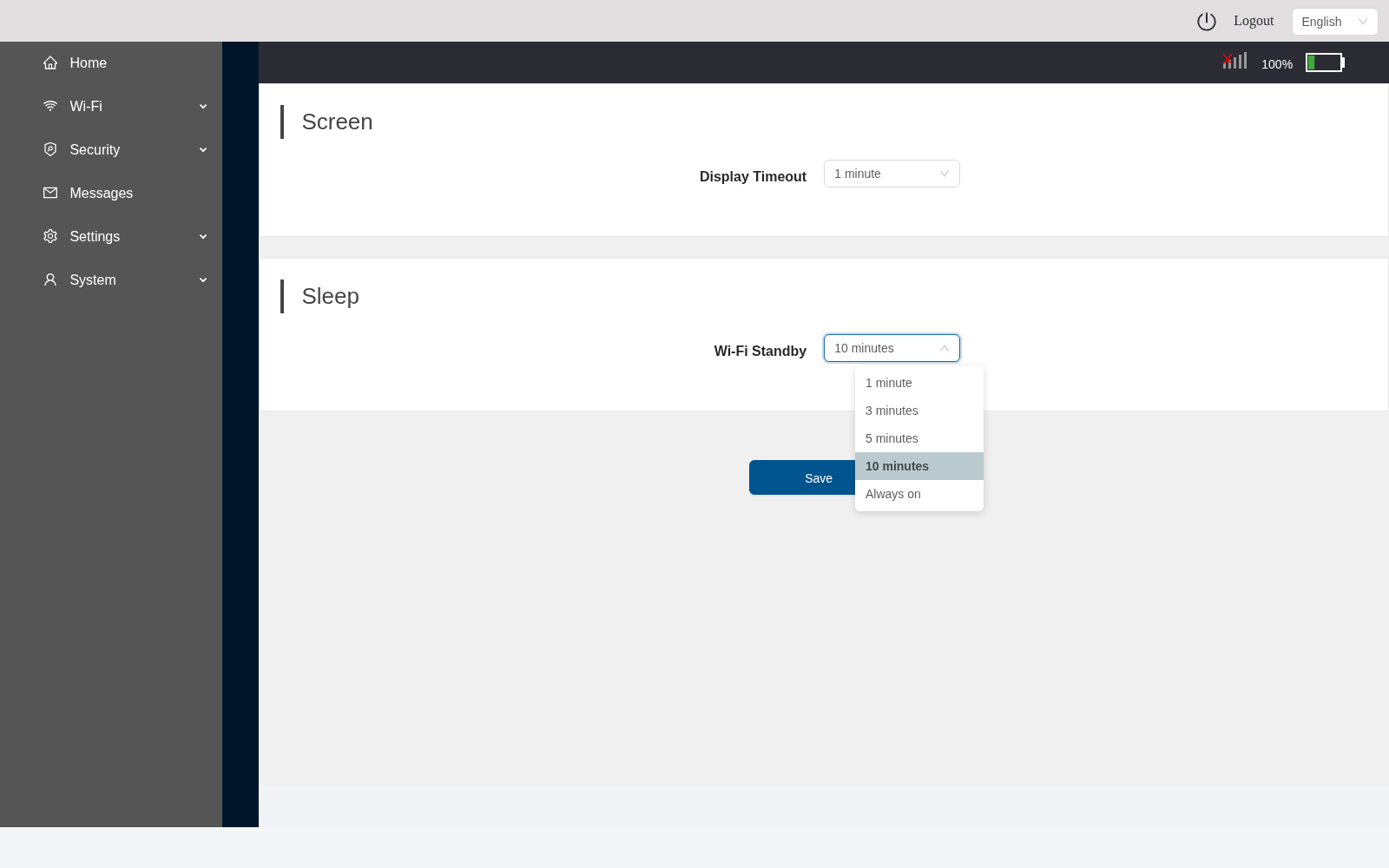Click the Save button
1389x868 pixels.
(818, 477)
